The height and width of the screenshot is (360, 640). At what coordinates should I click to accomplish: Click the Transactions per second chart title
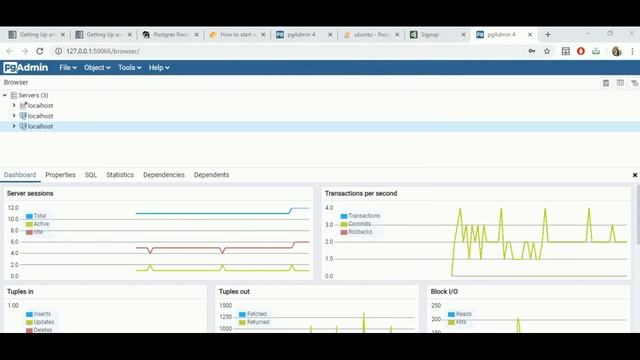[361, 193]
